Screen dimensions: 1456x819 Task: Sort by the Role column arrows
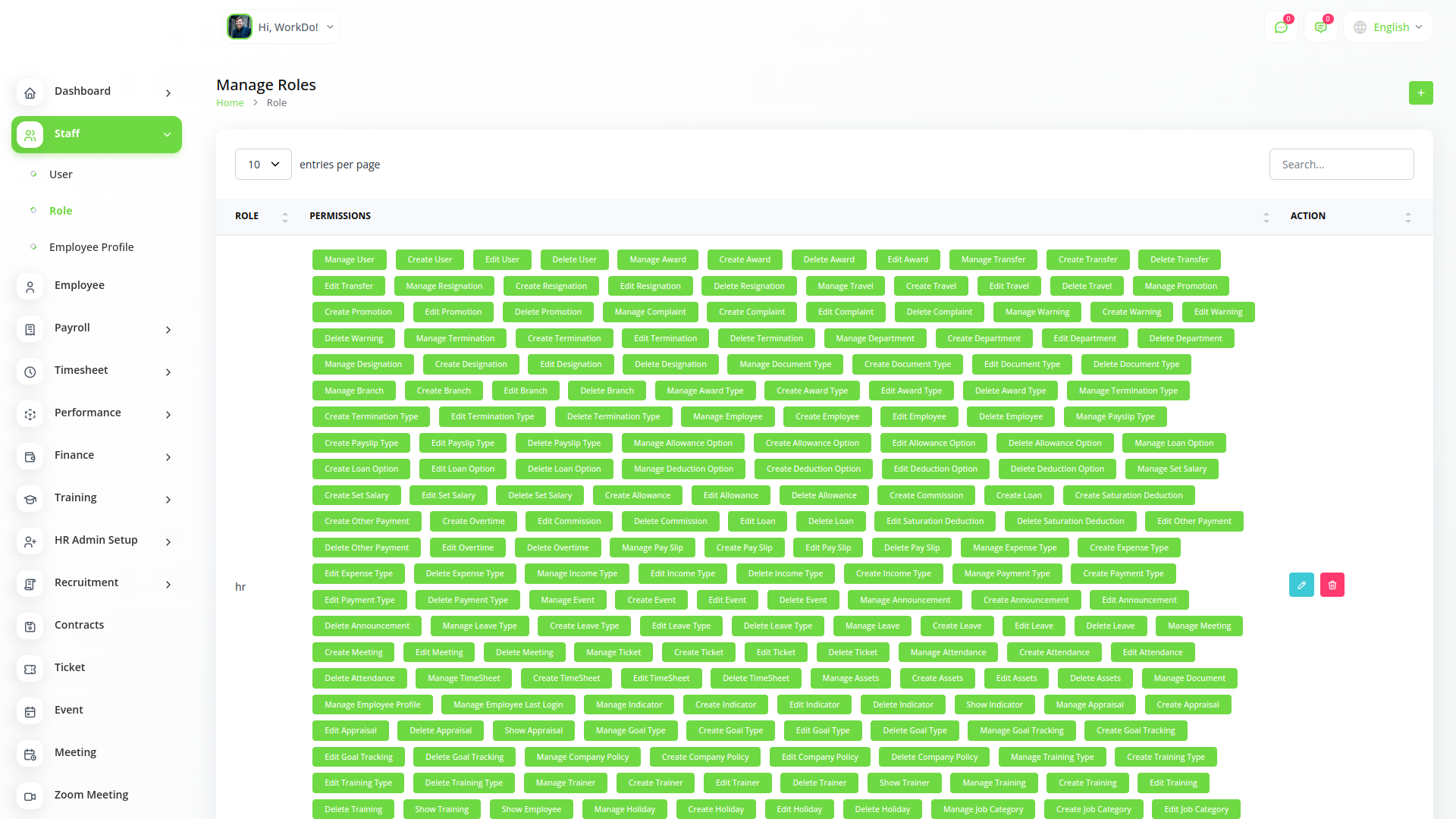[285, 217]
